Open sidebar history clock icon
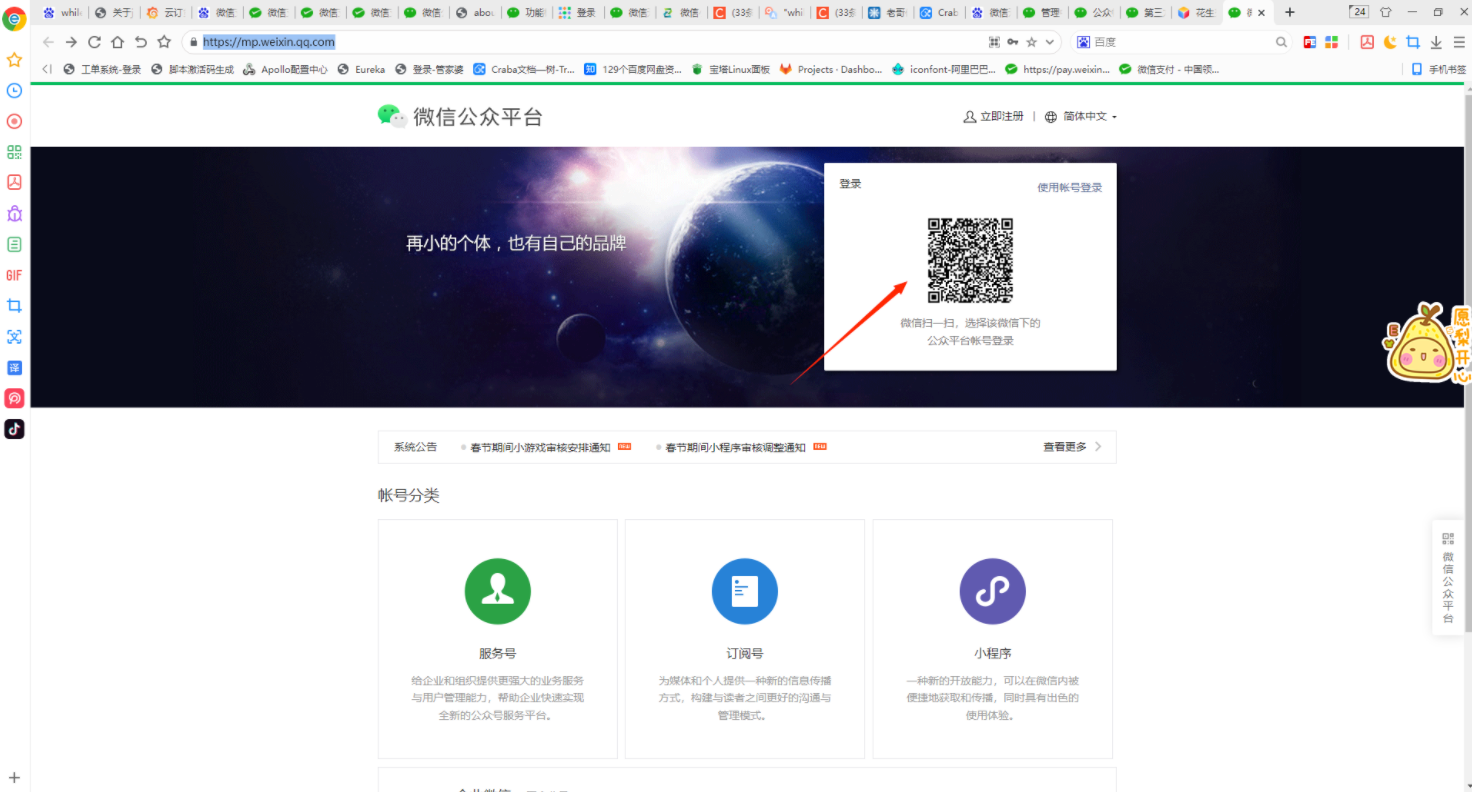Image resolution: width=1472 pixels, height=792 pixels. 14,90
